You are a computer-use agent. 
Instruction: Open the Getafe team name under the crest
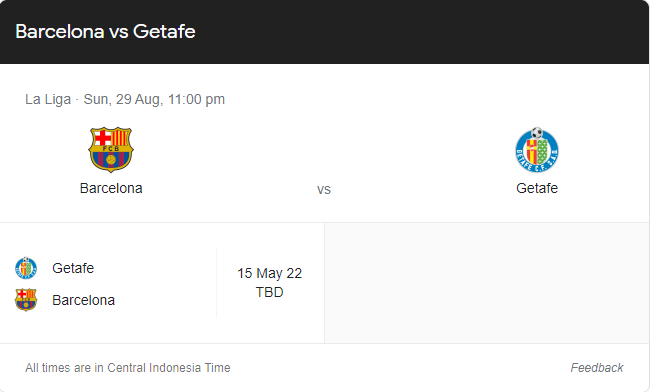pos(537,188)
